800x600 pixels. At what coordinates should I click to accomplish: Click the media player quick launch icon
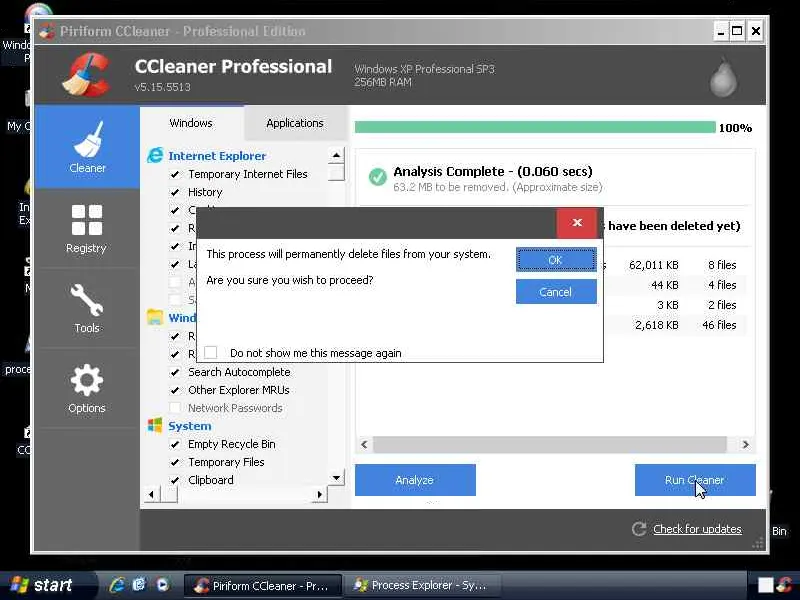(163, 585)
